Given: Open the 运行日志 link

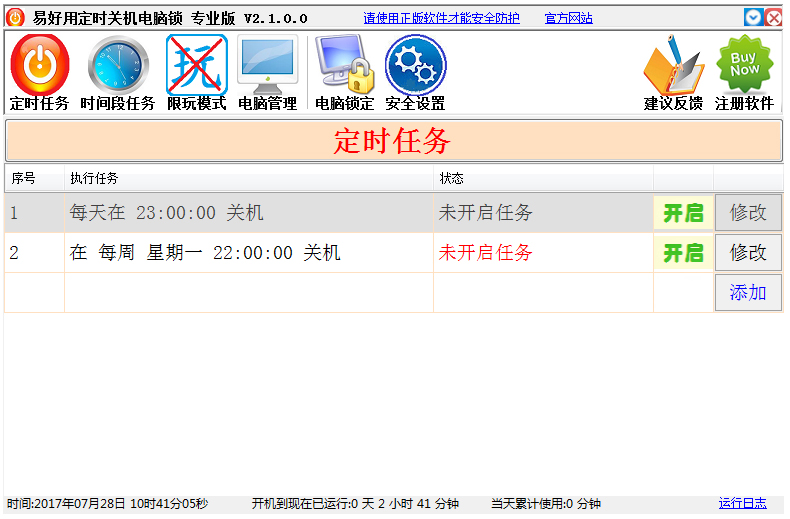Looking at the screenshot, I should coord(742,503).
